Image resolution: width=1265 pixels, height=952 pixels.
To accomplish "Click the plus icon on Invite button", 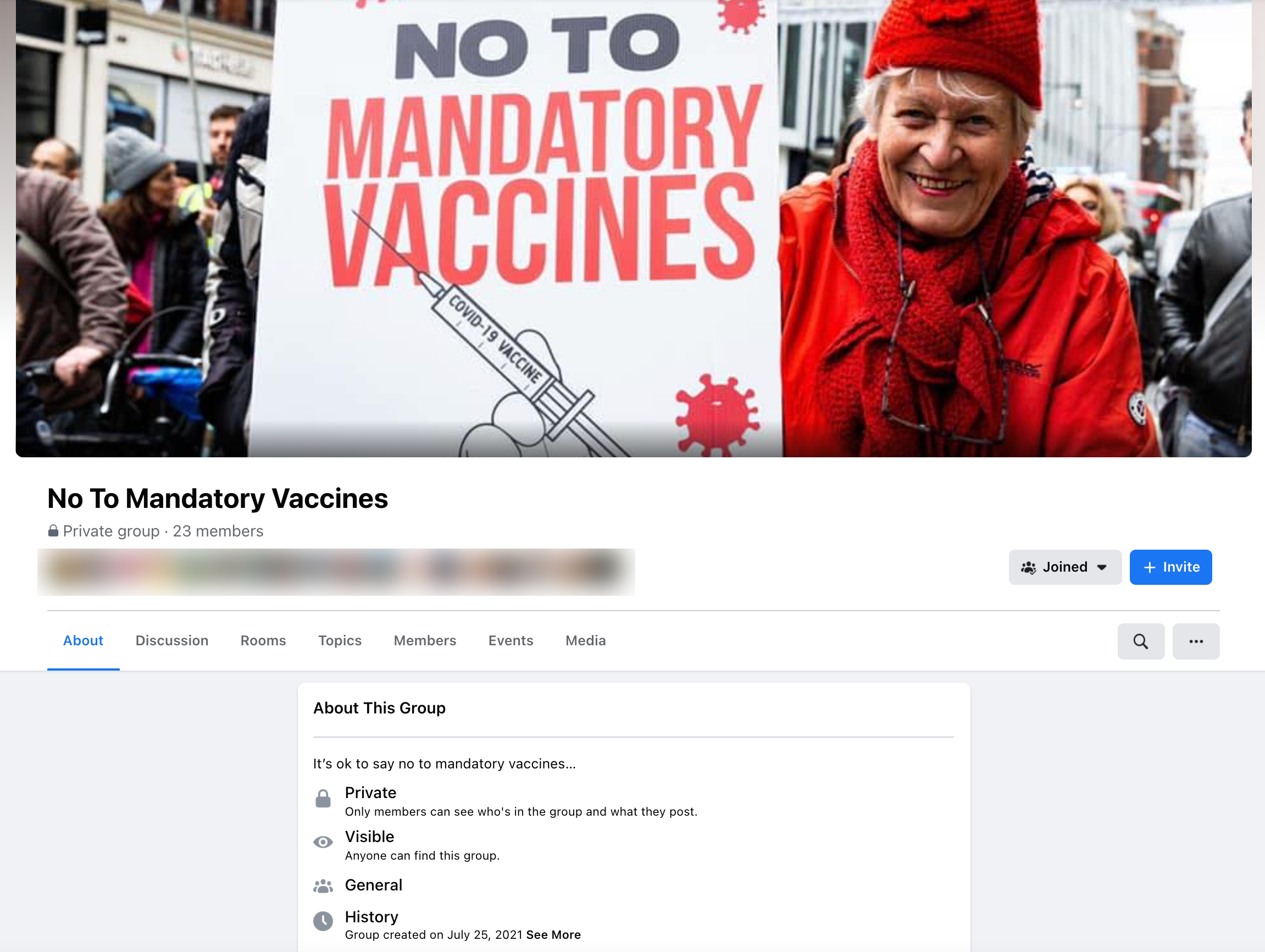I will 1150,568.
